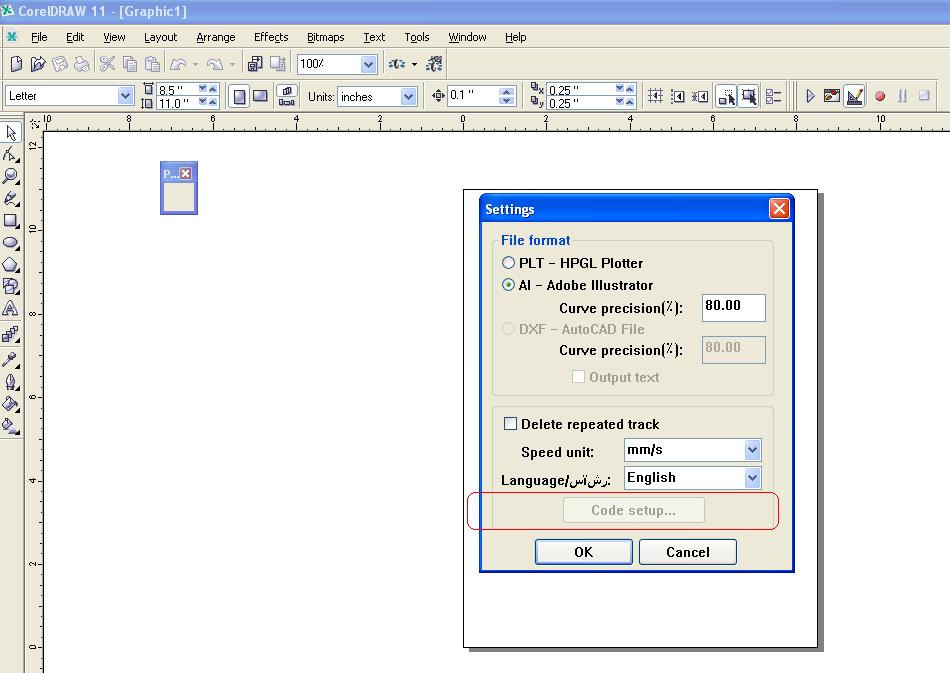This screenshot has height=673, width=950.
Task: Open the Bitmaps menu
Action: 325,37
